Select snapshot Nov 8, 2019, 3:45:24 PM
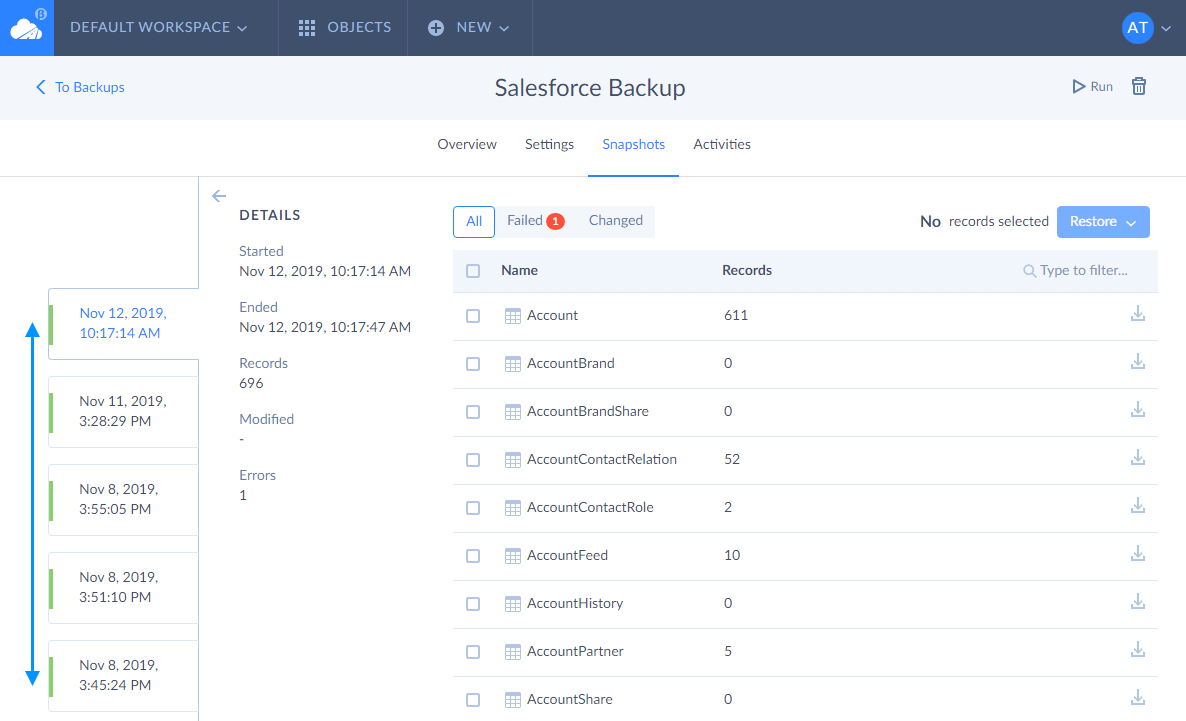The height and width of the screenshot is (721, 1186). [123, 676]
